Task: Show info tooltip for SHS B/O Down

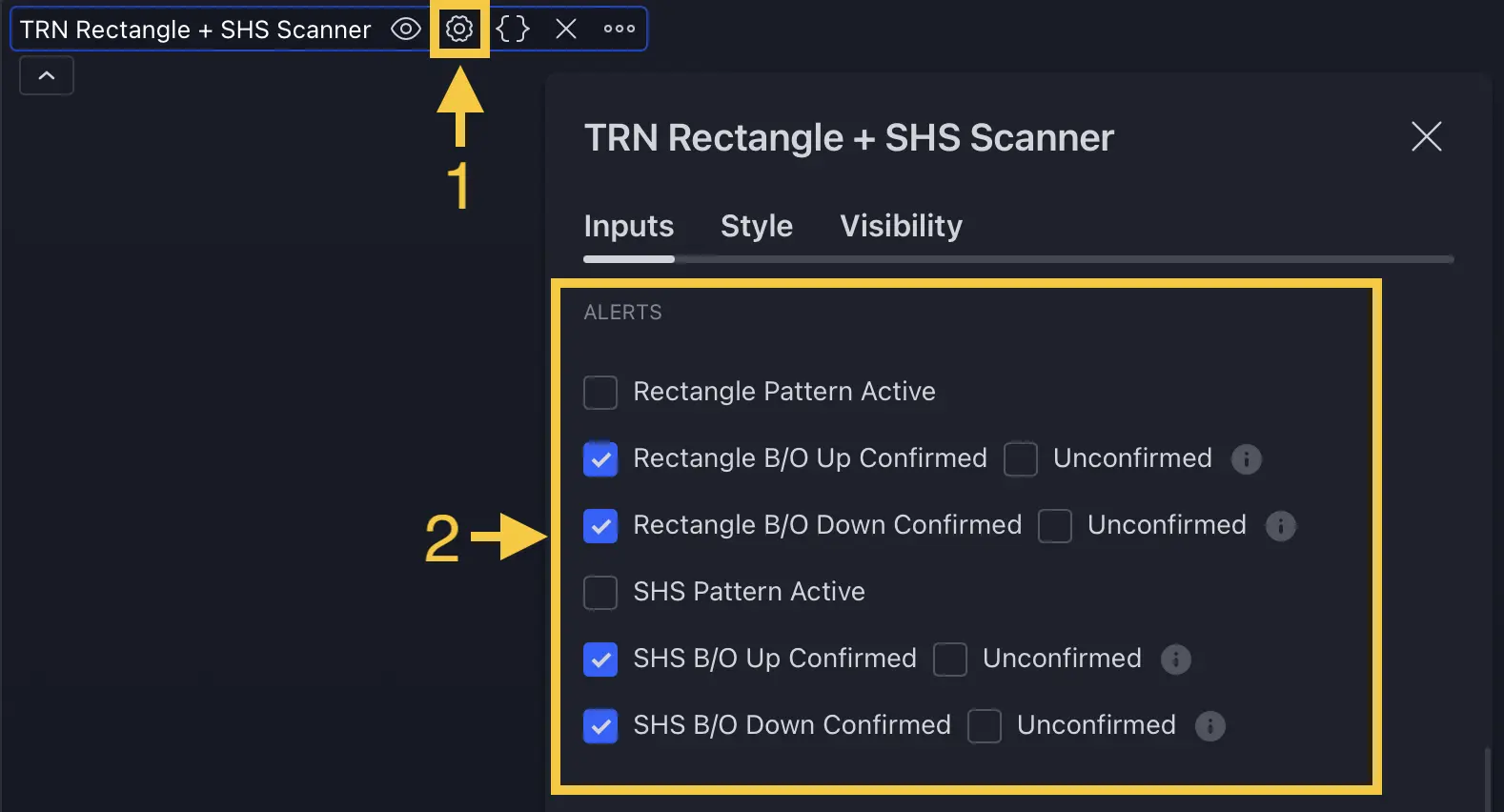Action: pos(1210,726)
